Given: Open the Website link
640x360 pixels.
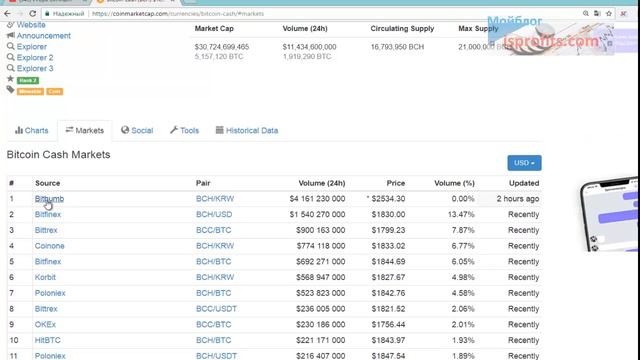Looking at the screenshot, I should point(31,25).
